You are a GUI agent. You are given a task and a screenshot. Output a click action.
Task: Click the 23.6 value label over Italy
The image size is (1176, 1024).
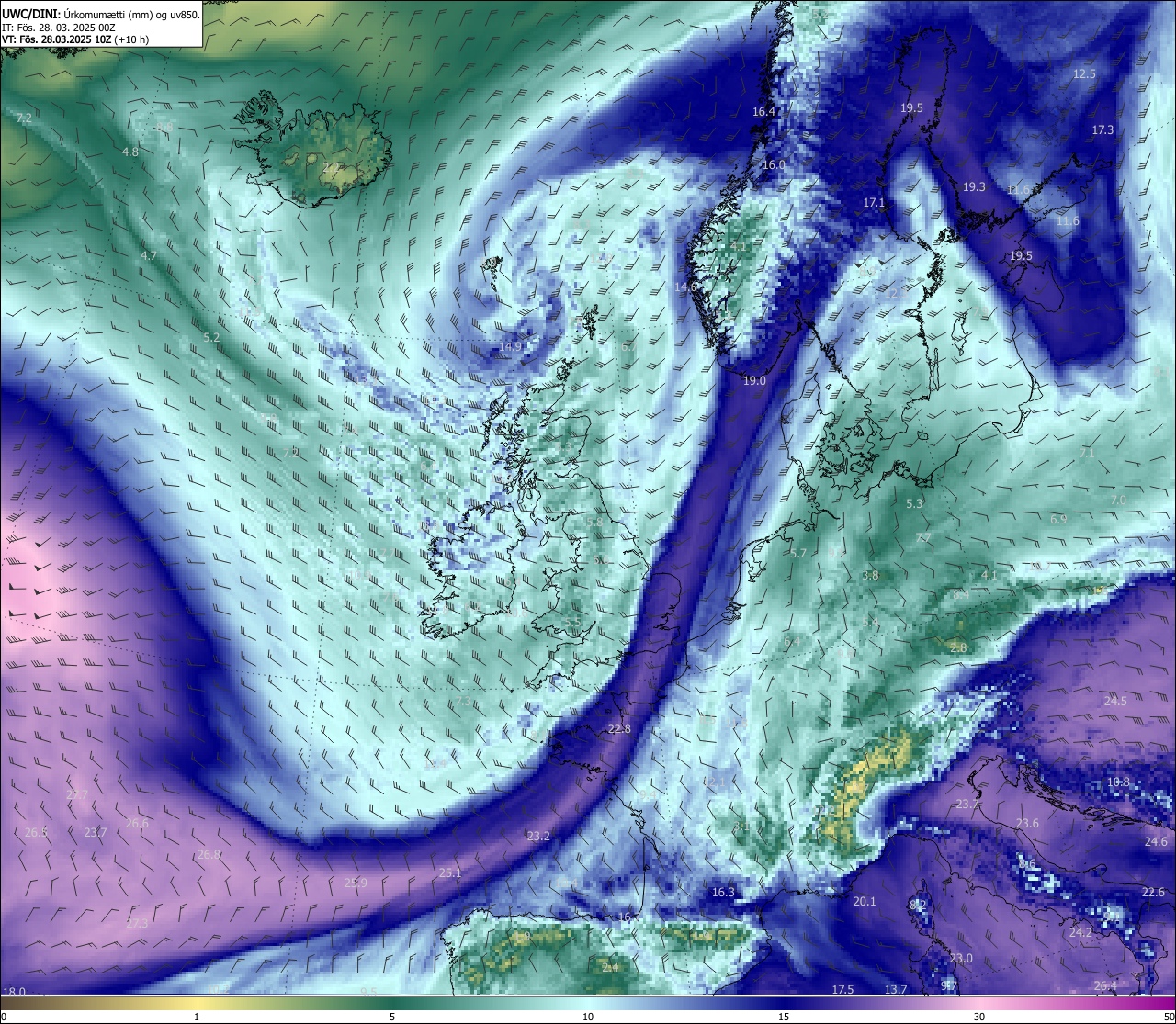[1027, 824]
